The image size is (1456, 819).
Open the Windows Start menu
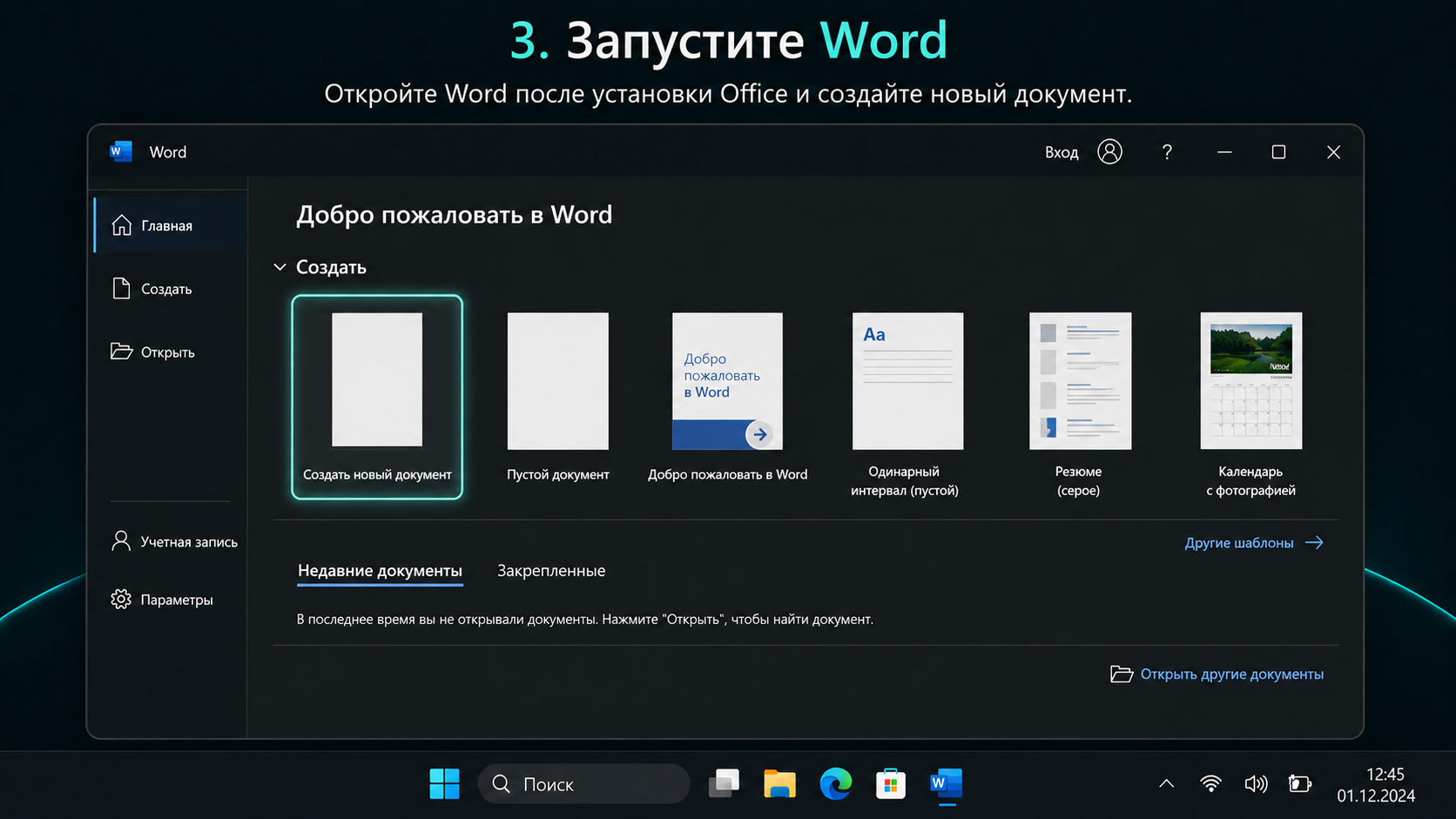(445, 784)
